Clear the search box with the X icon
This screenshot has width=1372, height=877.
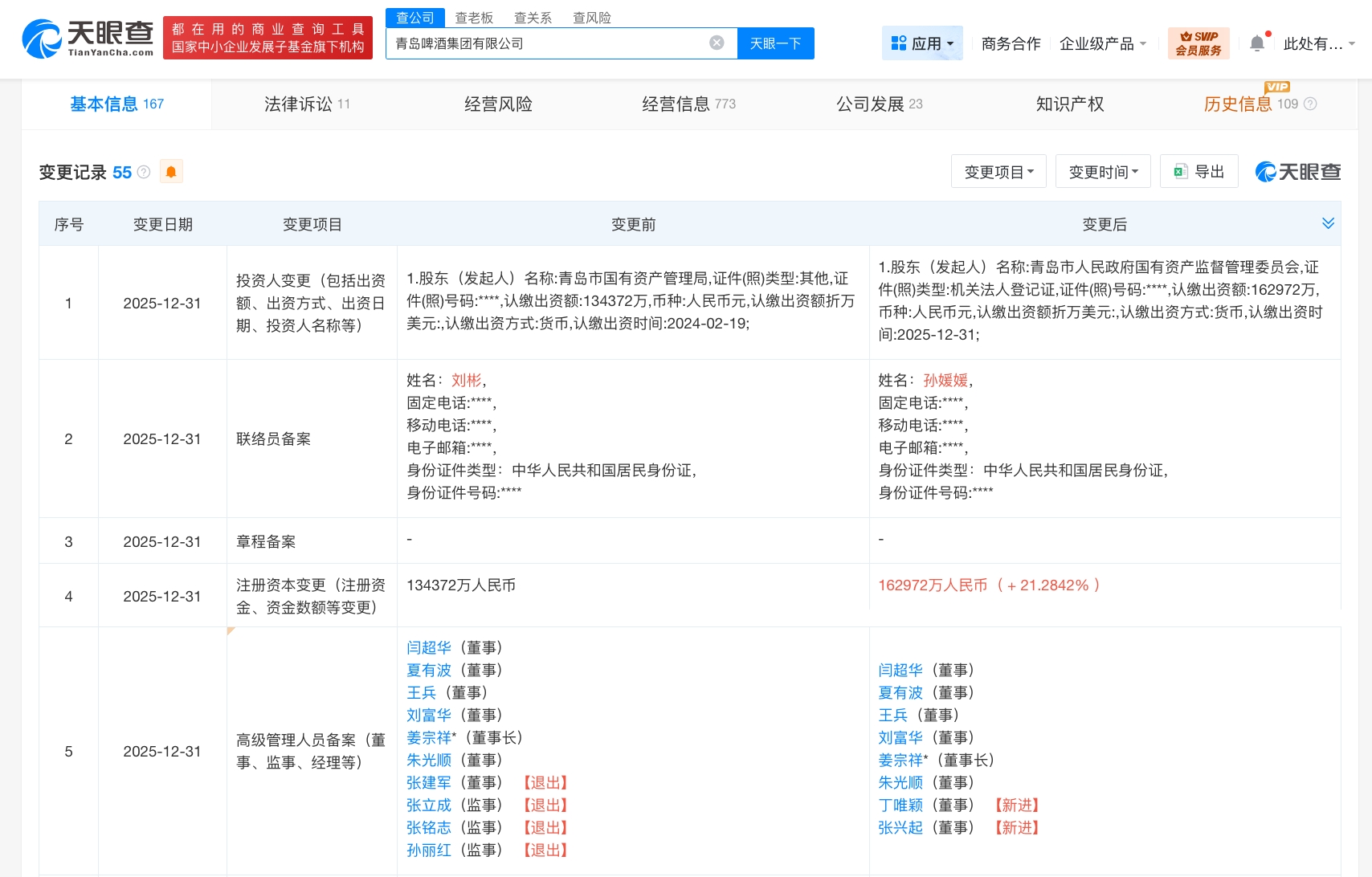[716, 43]
